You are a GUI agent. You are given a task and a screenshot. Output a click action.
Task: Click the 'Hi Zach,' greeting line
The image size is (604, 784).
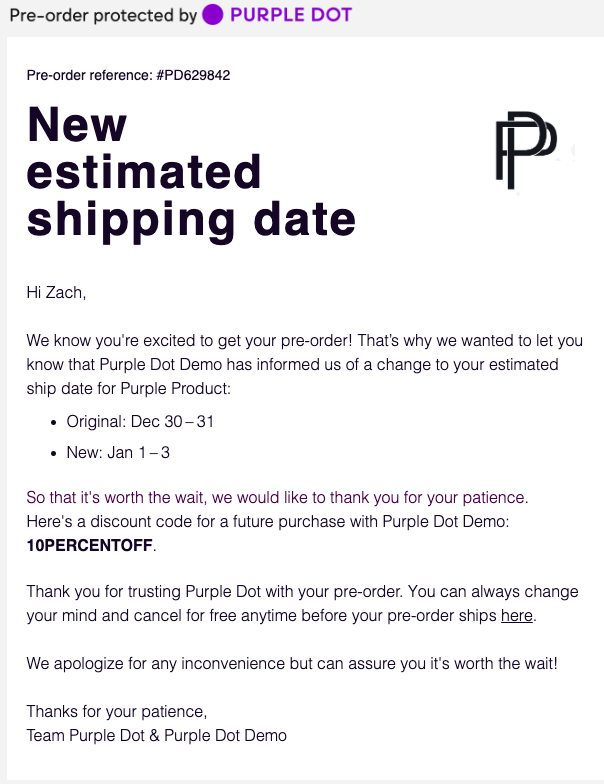(56, 292)
